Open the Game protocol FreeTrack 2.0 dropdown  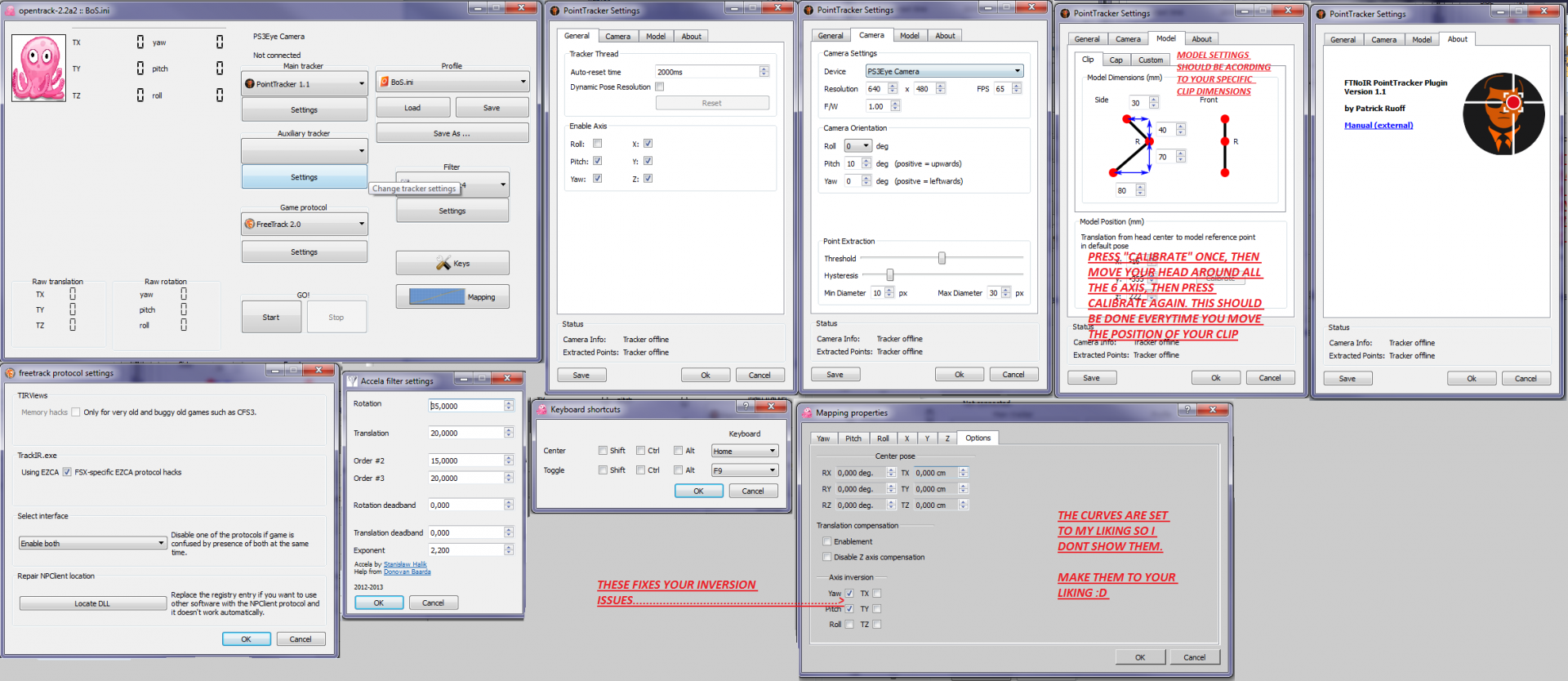click(x=304, y=224)
